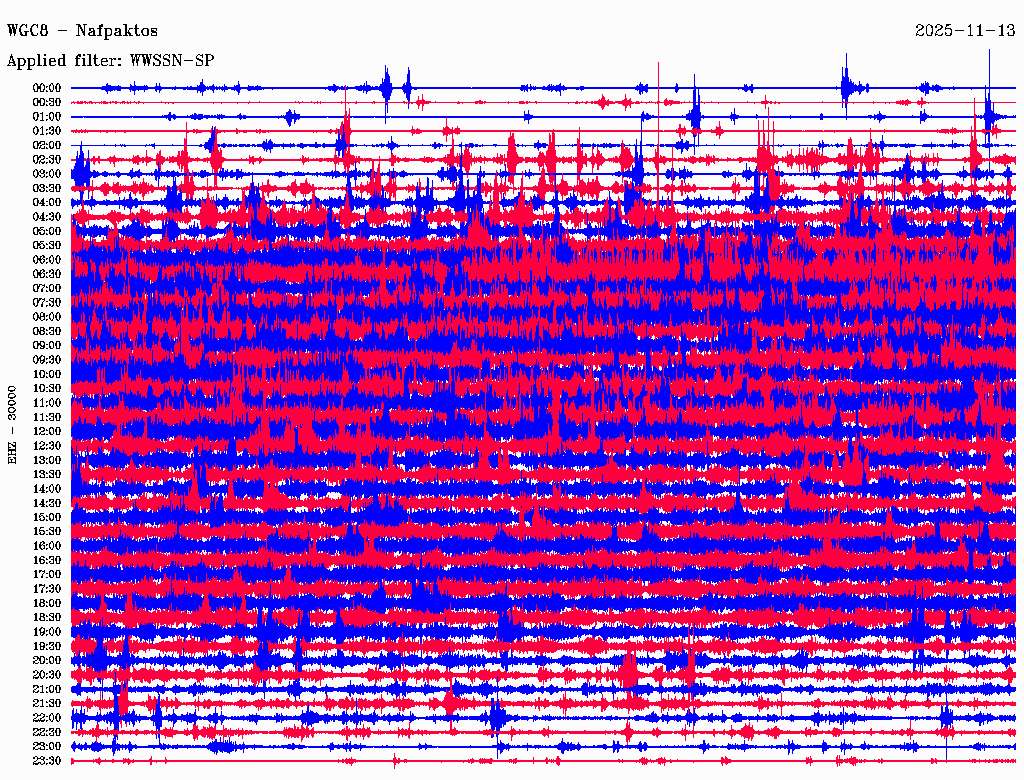Select the 12:00 time label
Viewport: 1024px width, 780px height.
coord(47,432)
